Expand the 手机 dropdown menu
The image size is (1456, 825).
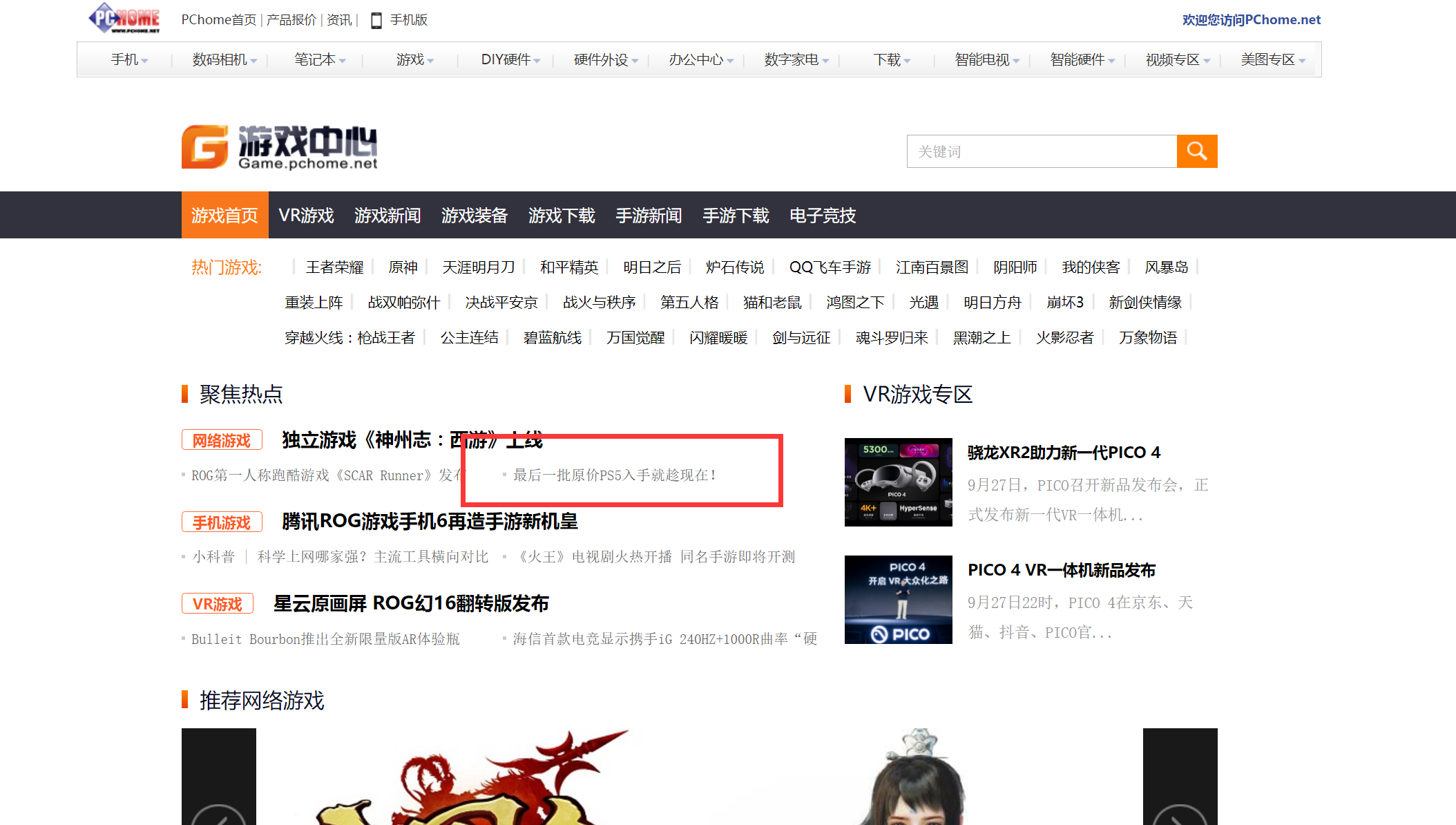click(129, 60)
